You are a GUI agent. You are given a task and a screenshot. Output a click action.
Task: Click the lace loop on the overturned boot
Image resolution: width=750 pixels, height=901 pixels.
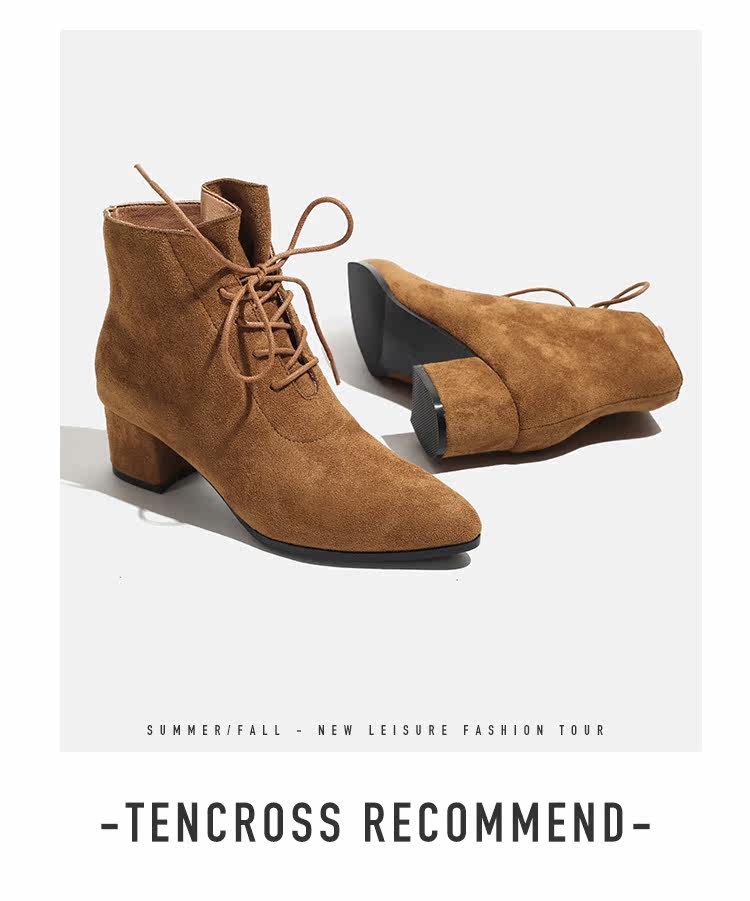tap(624, 294)
